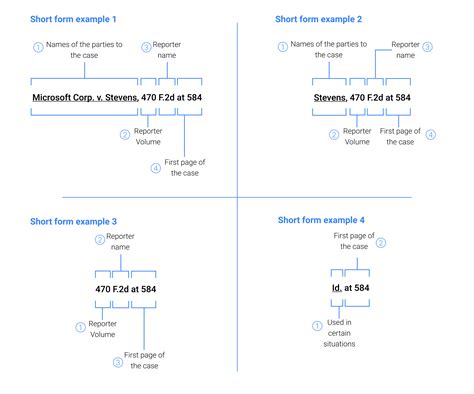Click 'First page of the case' label in example 3

tap(144, 360)
